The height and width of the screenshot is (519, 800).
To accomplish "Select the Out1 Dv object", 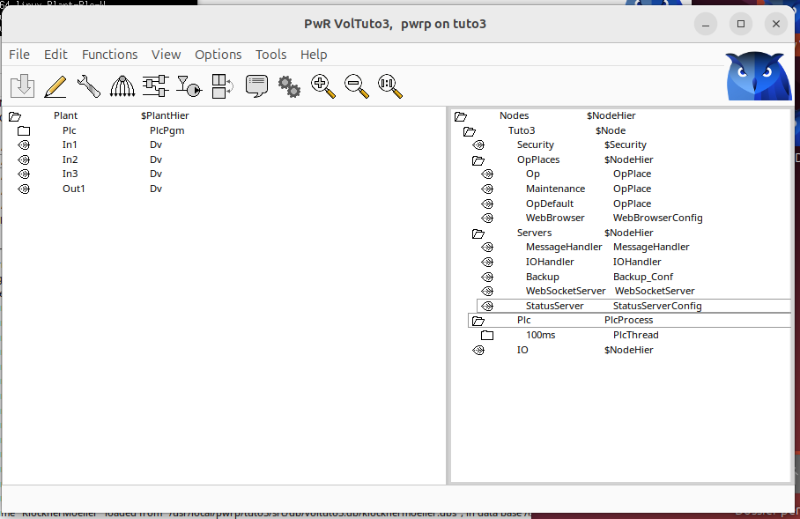I will tap(74, 189).
